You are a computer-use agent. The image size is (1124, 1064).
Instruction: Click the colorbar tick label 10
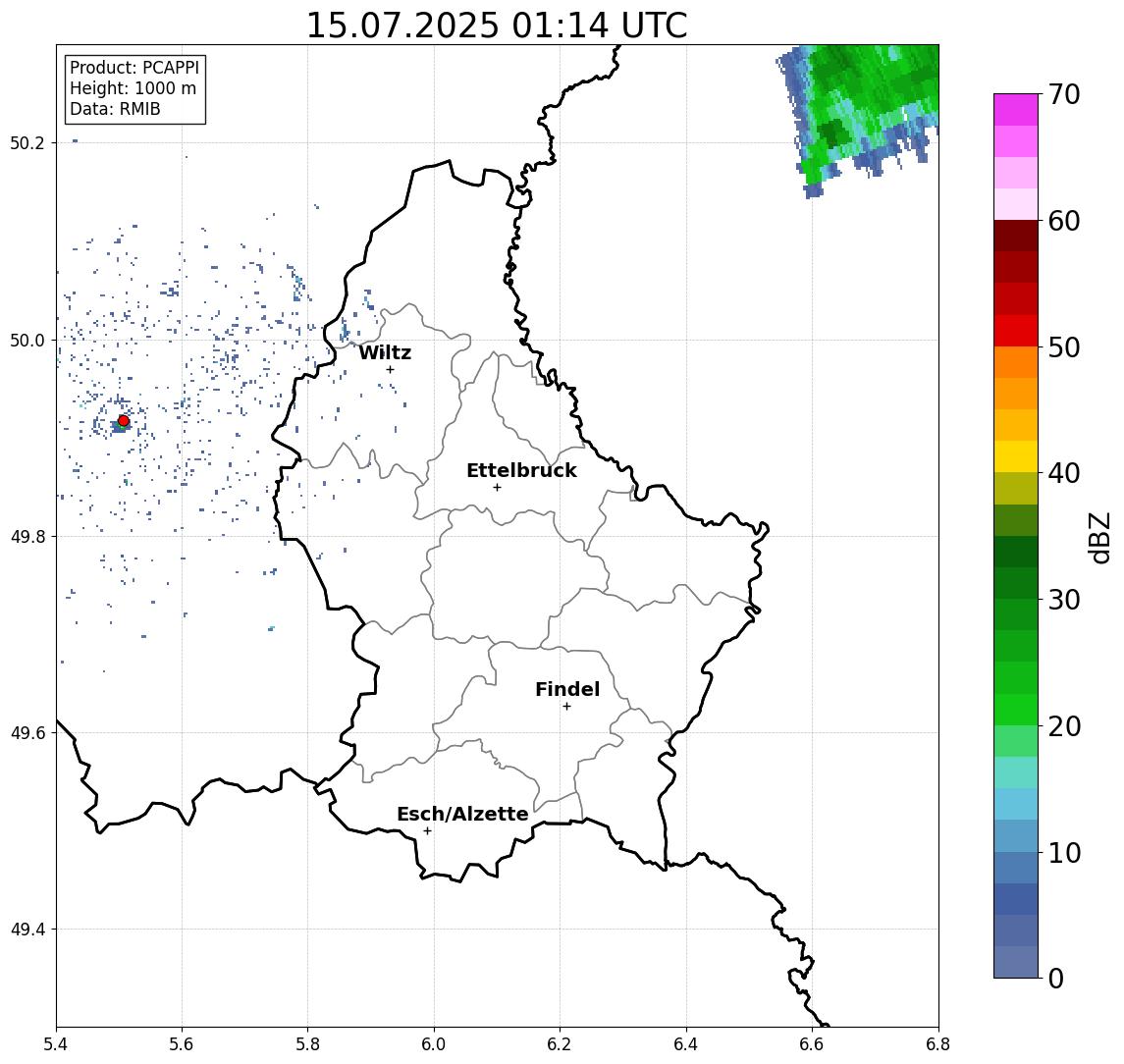[x=1064, y=853]
